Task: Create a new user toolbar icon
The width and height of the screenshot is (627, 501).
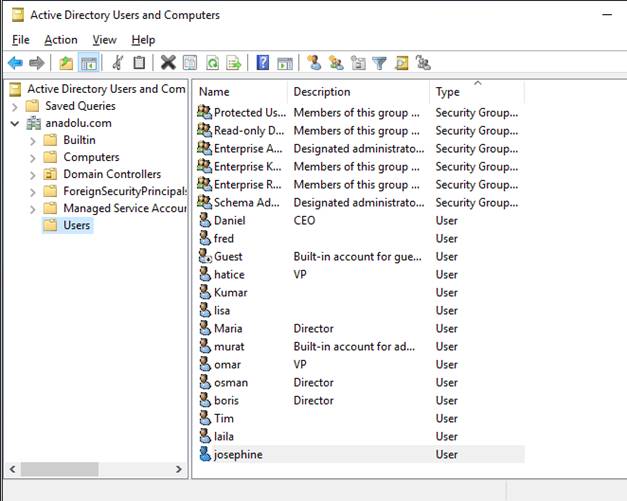Action: coord(314,63)
